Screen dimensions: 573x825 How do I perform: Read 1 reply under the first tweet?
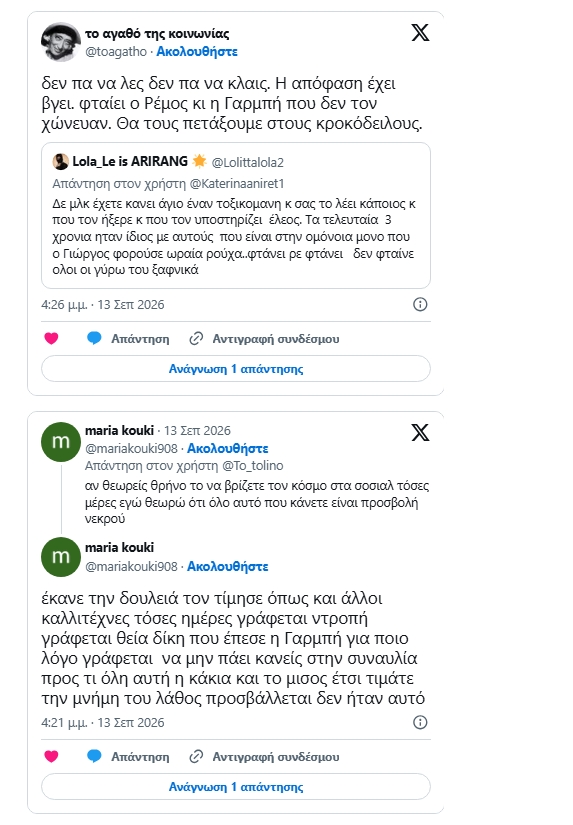click(x=236, y=369)
